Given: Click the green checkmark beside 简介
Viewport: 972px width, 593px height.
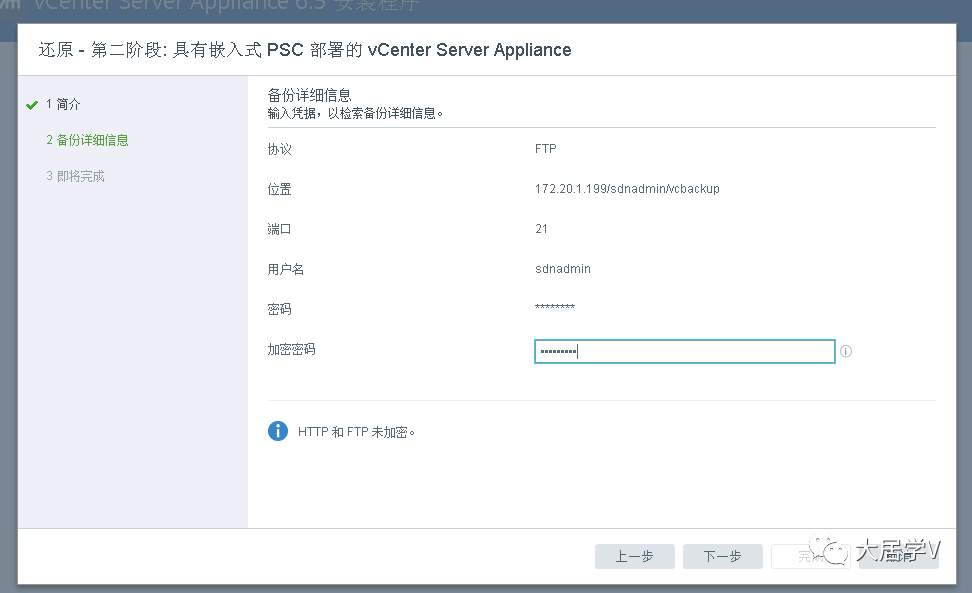Looking at the screenshot, I should pos(32,105).
